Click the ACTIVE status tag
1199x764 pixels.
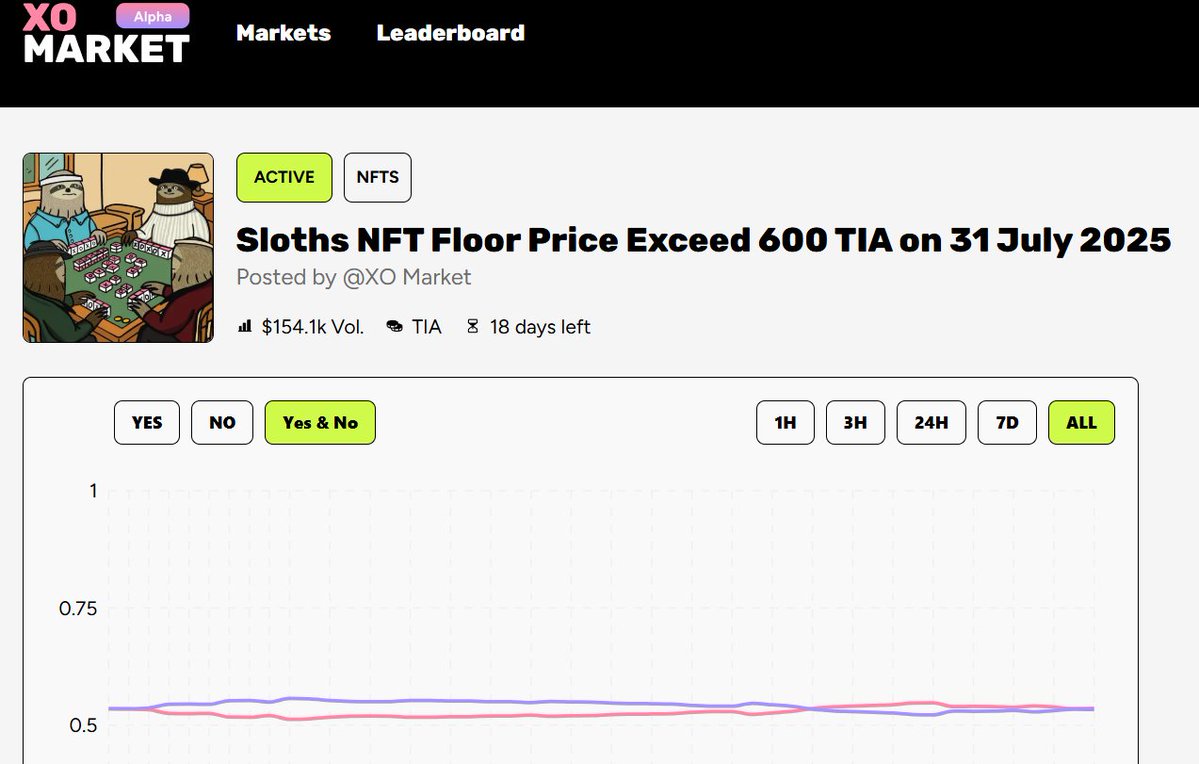click(284, 177)
